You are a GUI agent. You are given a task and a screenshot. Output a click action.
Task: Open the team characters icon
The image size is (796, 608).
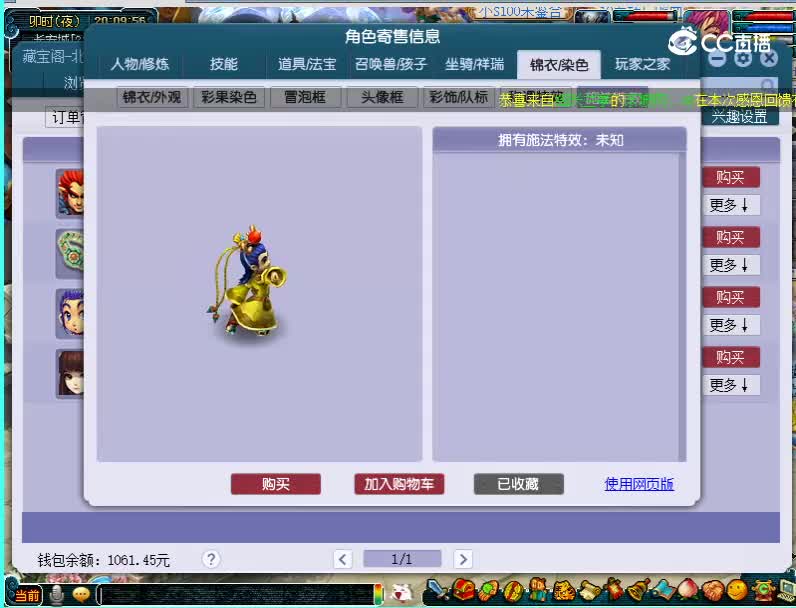[x=538, y=590]
